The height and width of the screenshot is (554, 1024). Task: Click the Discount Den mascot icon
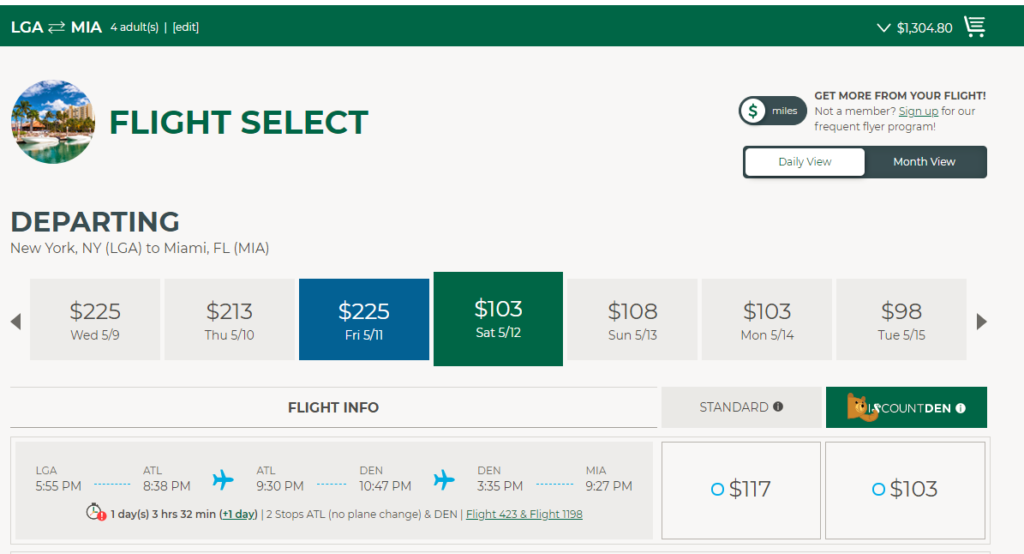[860, 407]
